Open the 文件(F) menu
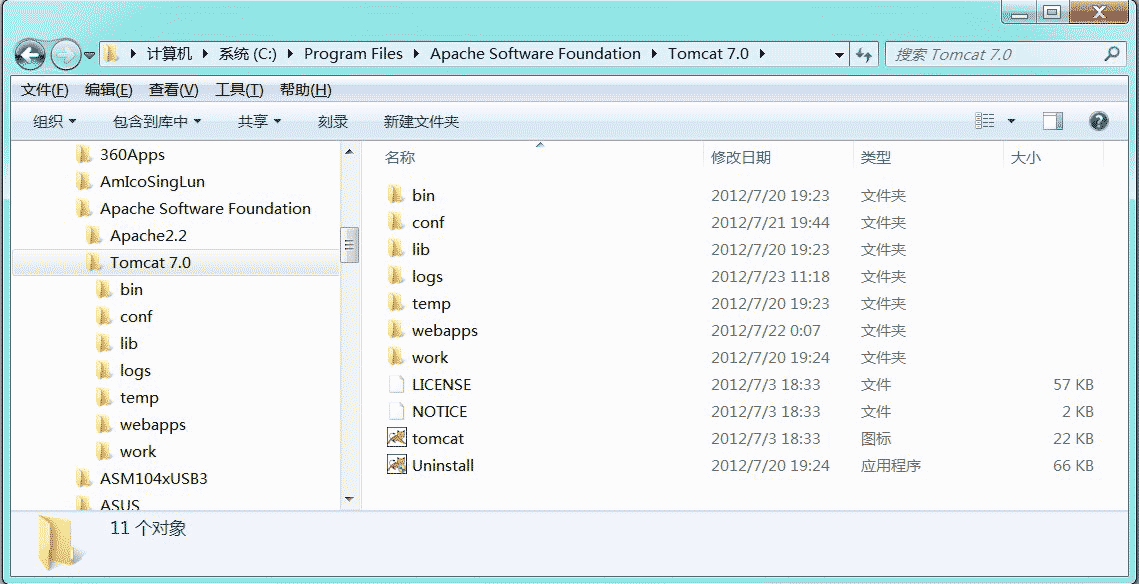The width and height of the screenshot is (1139, 584). pyautogui.click(x=44, y=90)
